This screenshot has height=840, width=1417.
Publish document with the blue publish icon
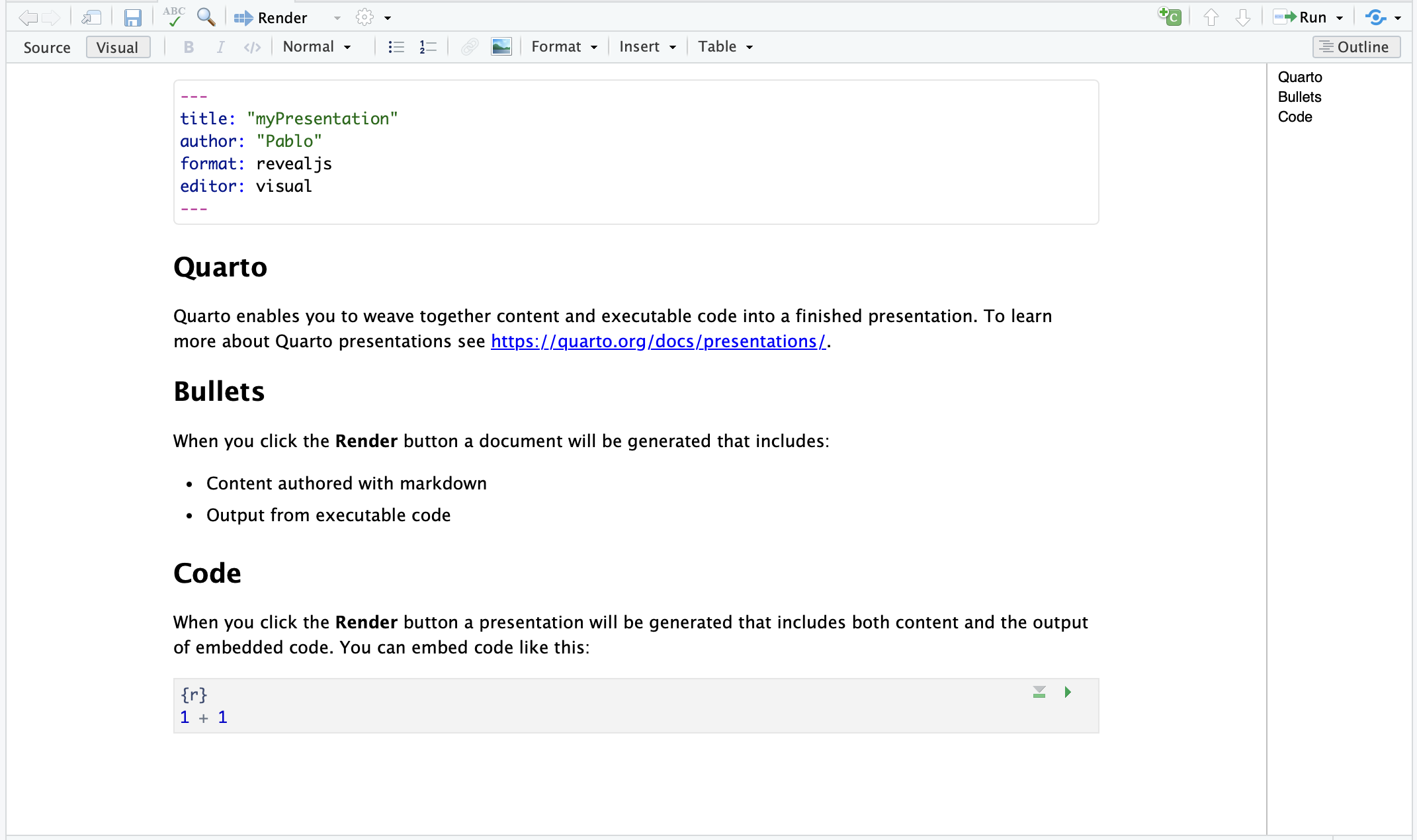coord(1375,17)
